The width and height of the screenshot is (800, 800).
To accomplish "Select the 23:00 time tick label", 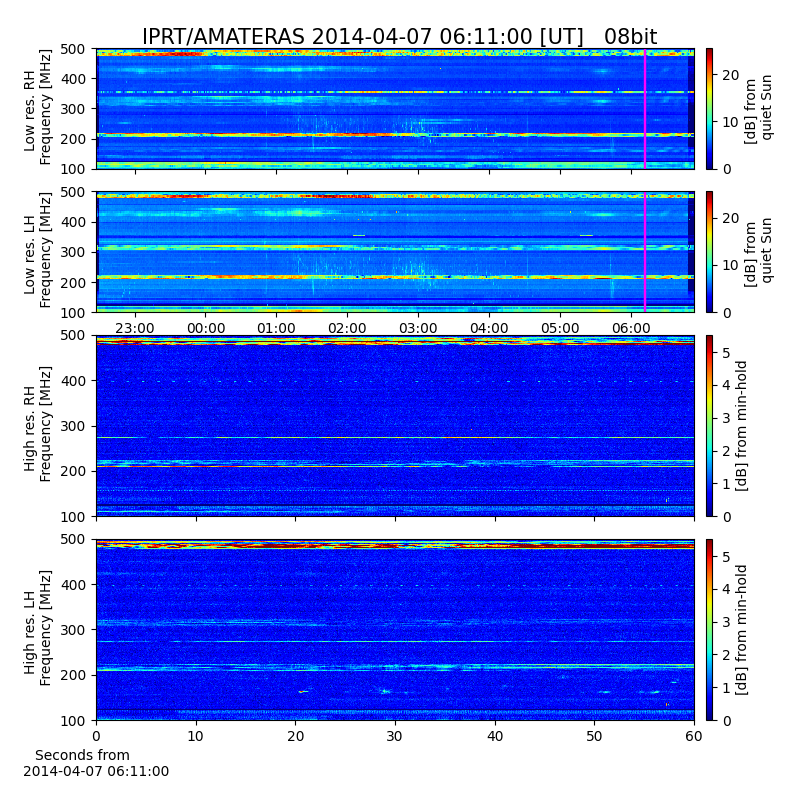I will click(134, 328).
